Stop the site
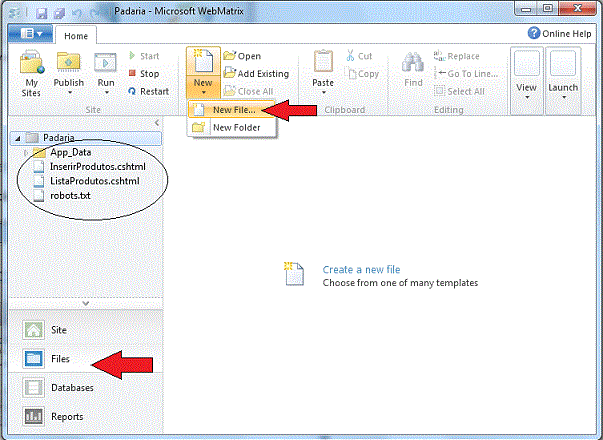The image size is (603, 440). (144, 73)
